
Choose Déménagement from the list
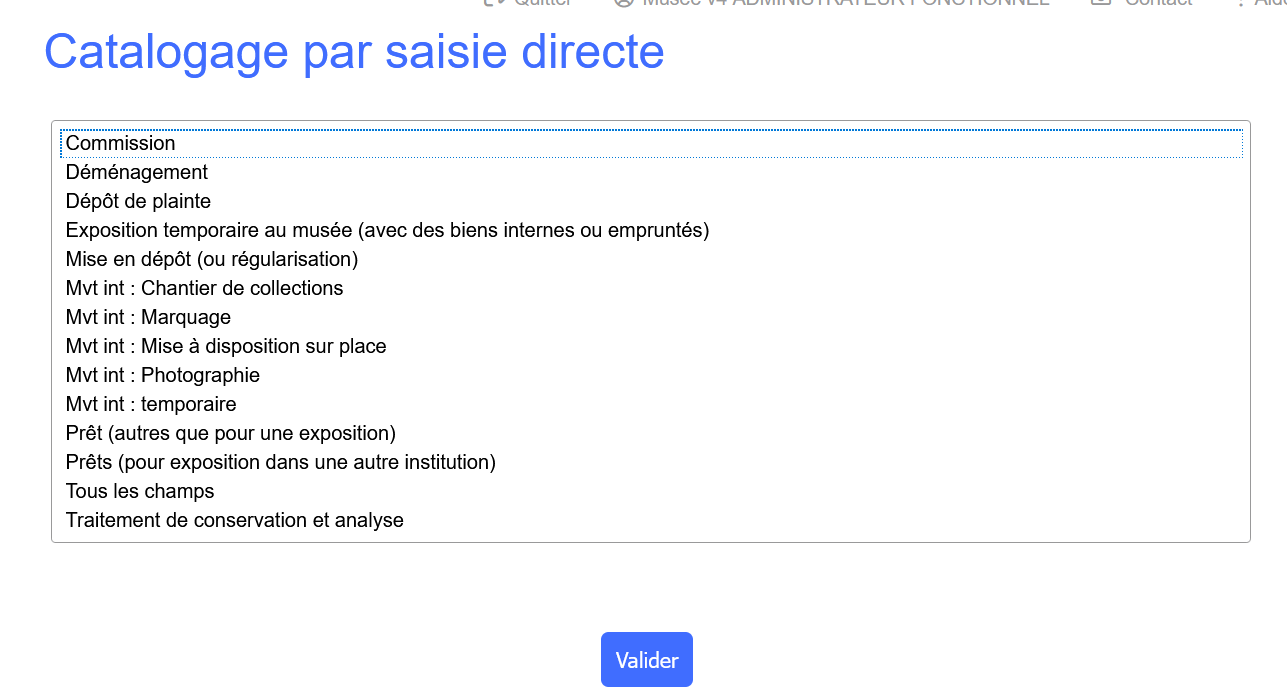click(137, 172)
